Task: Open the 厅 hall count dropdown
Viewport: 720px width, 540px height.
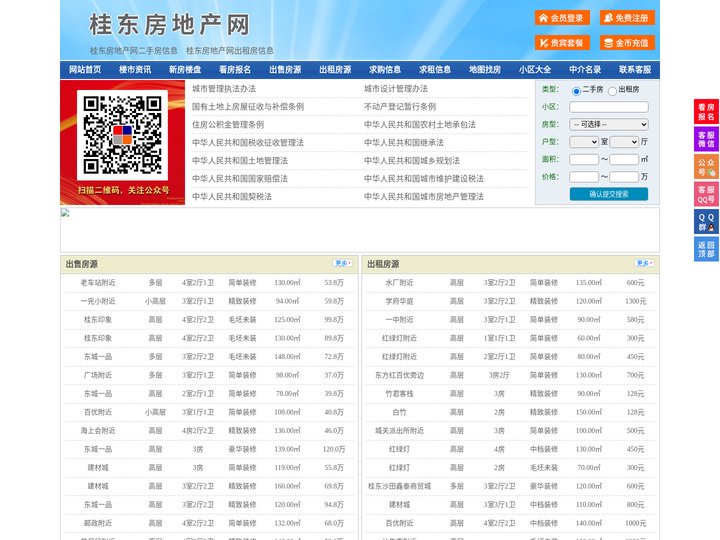Action: coord(624,142)
